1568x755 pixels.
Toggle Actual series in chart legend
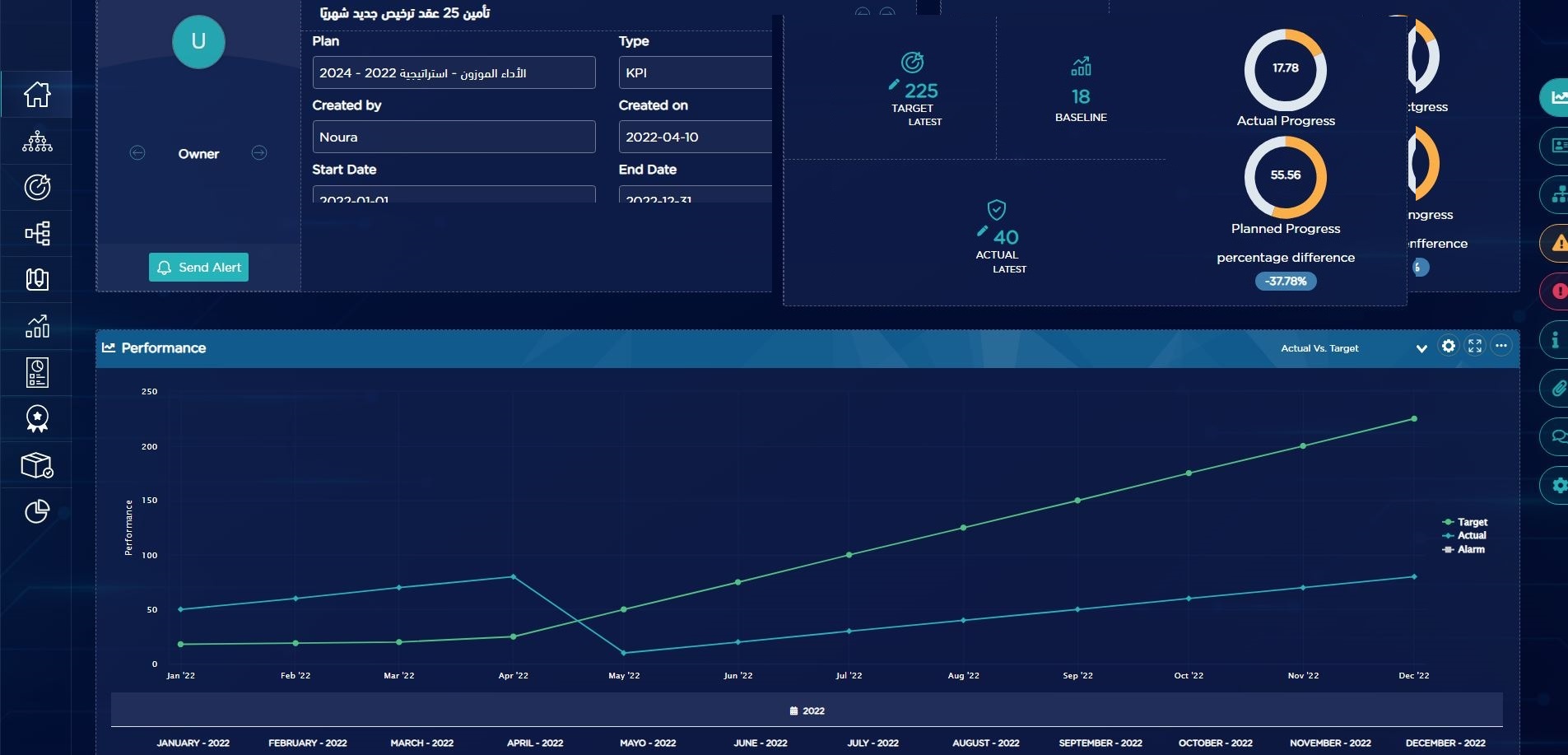(1464, 535)
